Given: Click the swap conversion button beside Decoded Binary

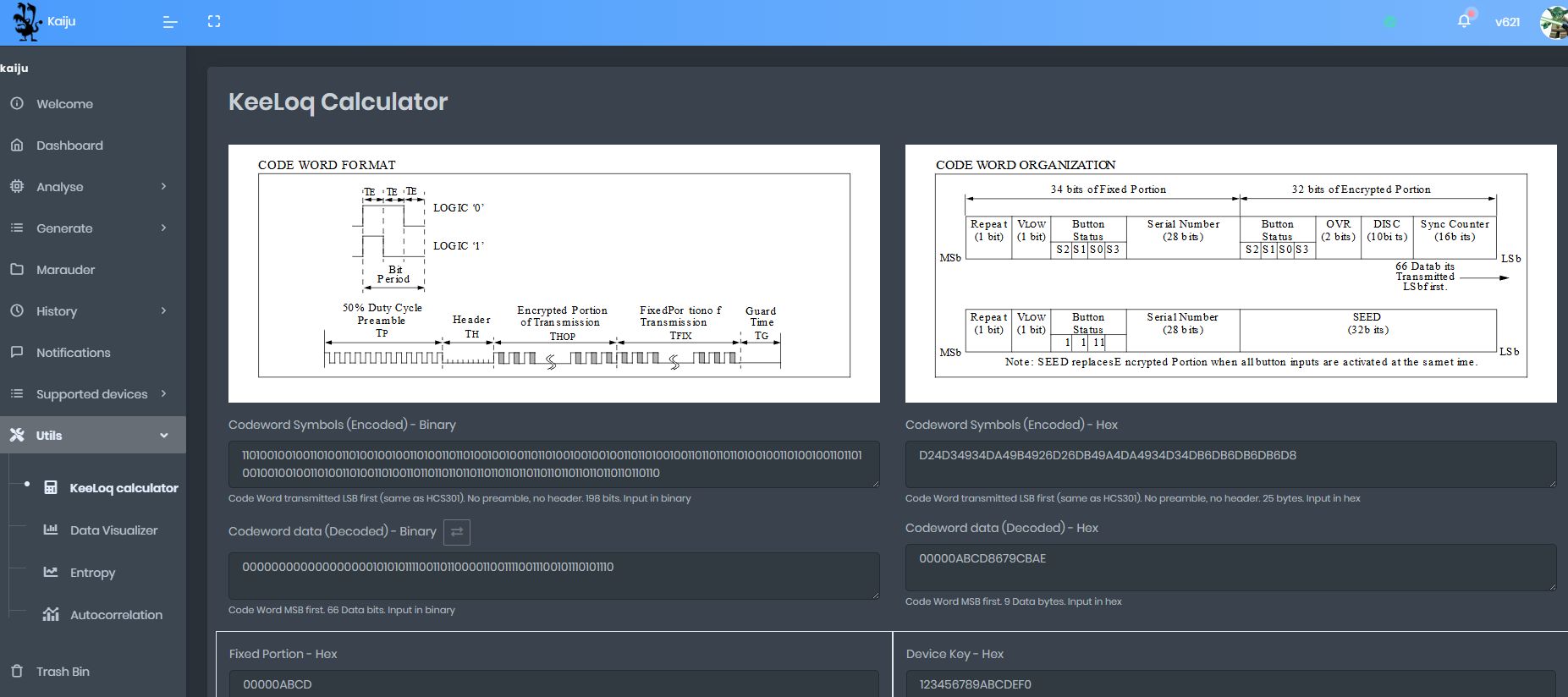Looking at the screenshot, I should (x=457, y=532).
